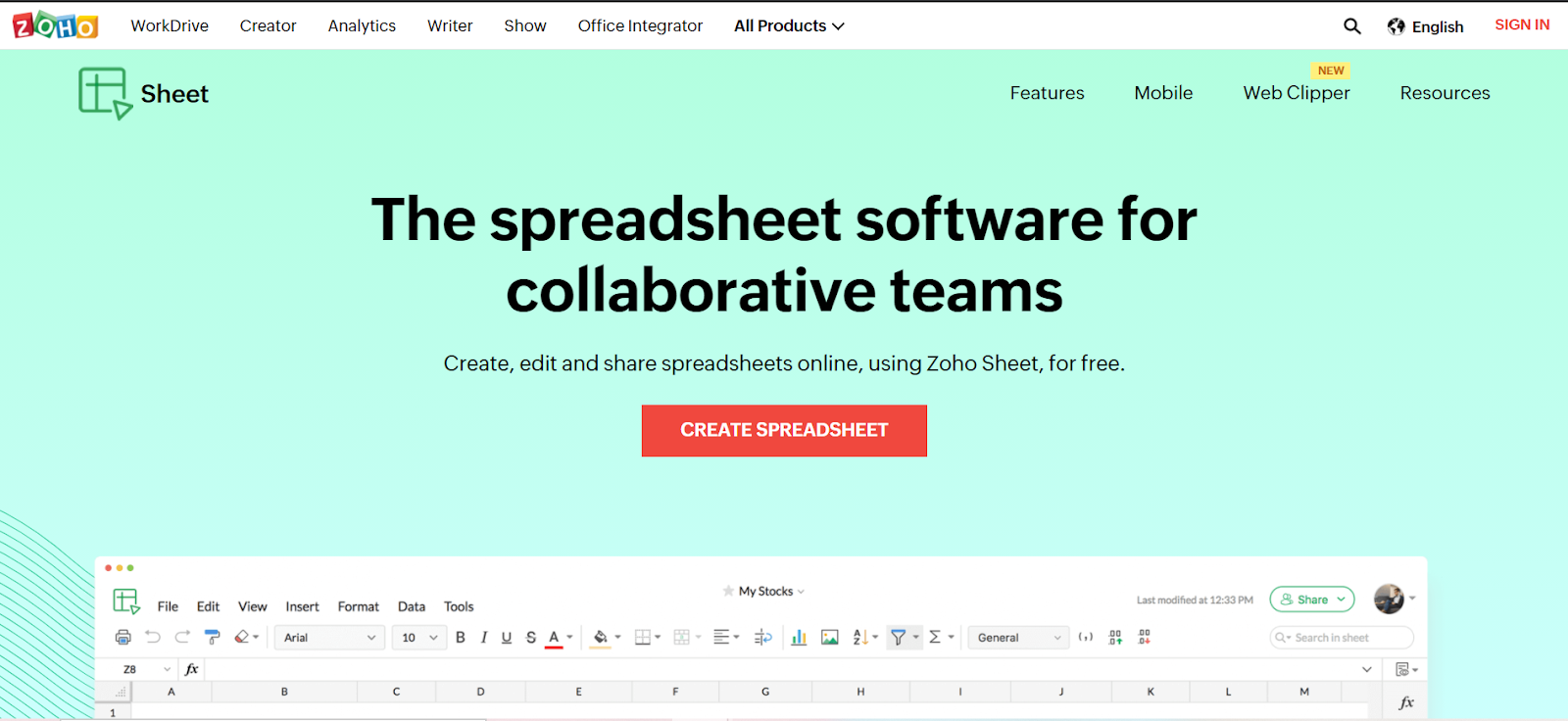Toggle bold formatting
Viewport: 1568px width, 721px height.
click(461, 638)
